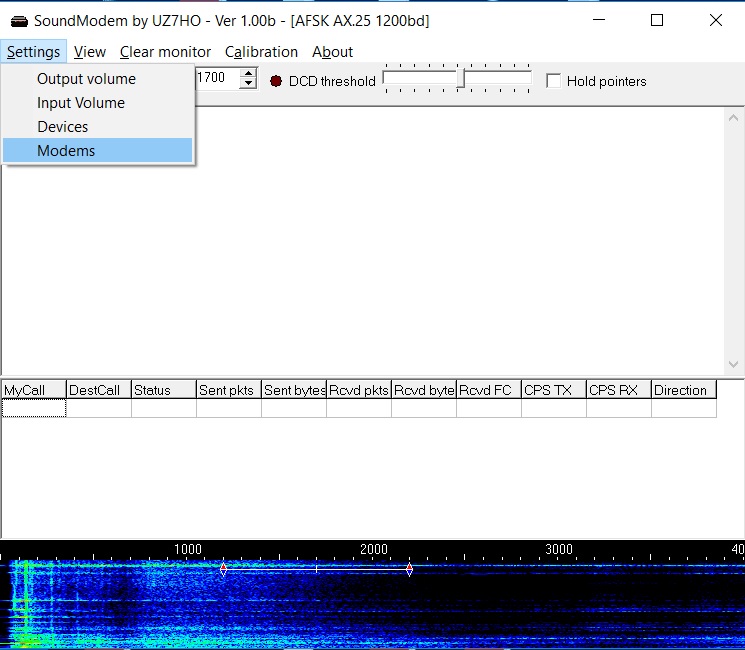The image size is (745, 650).
Task: Select Devices in the Settings dropdown
Action: (63, 127)
